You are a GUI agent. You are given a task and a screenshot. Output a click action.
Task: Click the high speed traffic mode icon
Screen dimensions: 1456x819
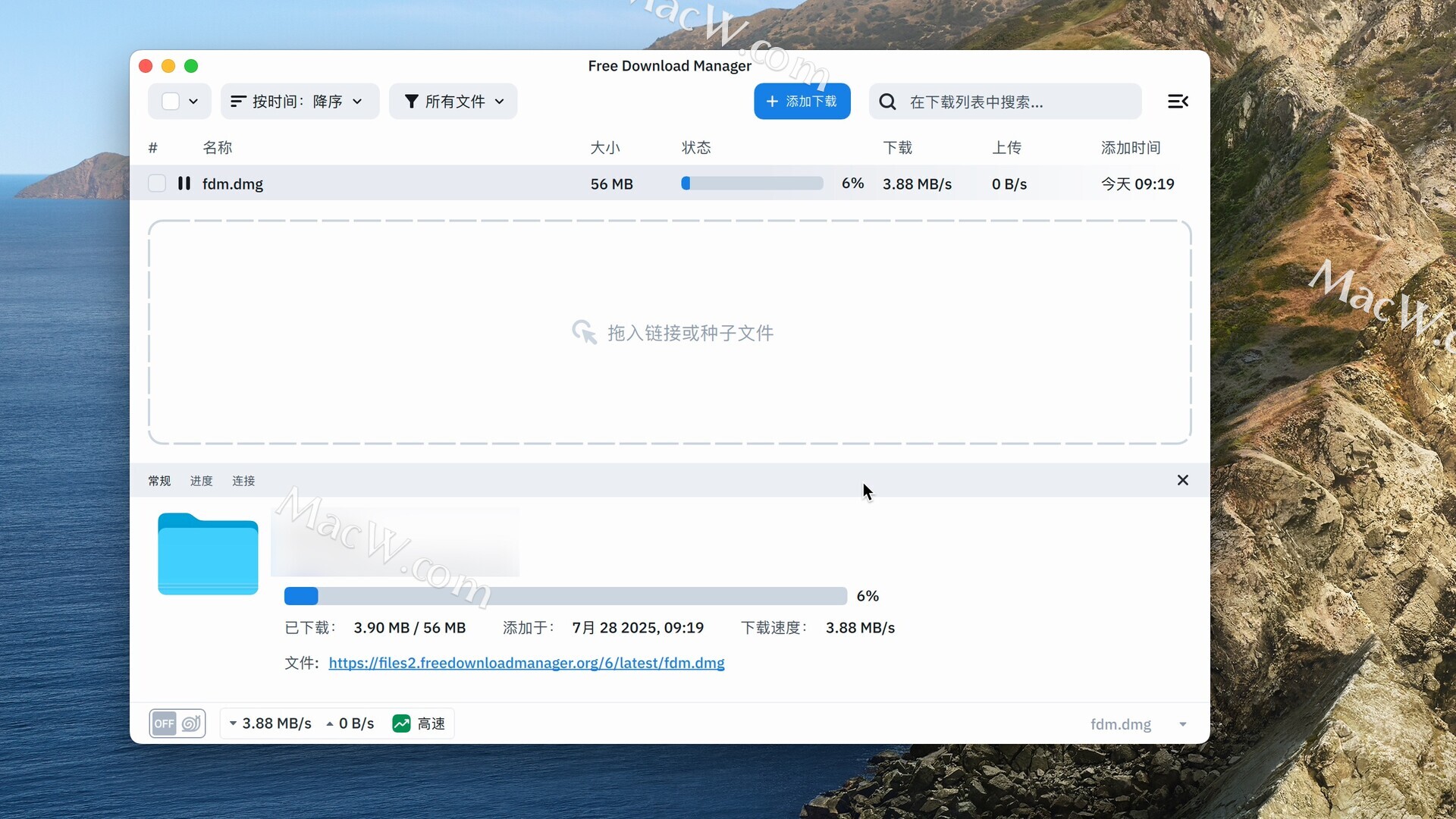pyautogui.click(x=401, y=723)
